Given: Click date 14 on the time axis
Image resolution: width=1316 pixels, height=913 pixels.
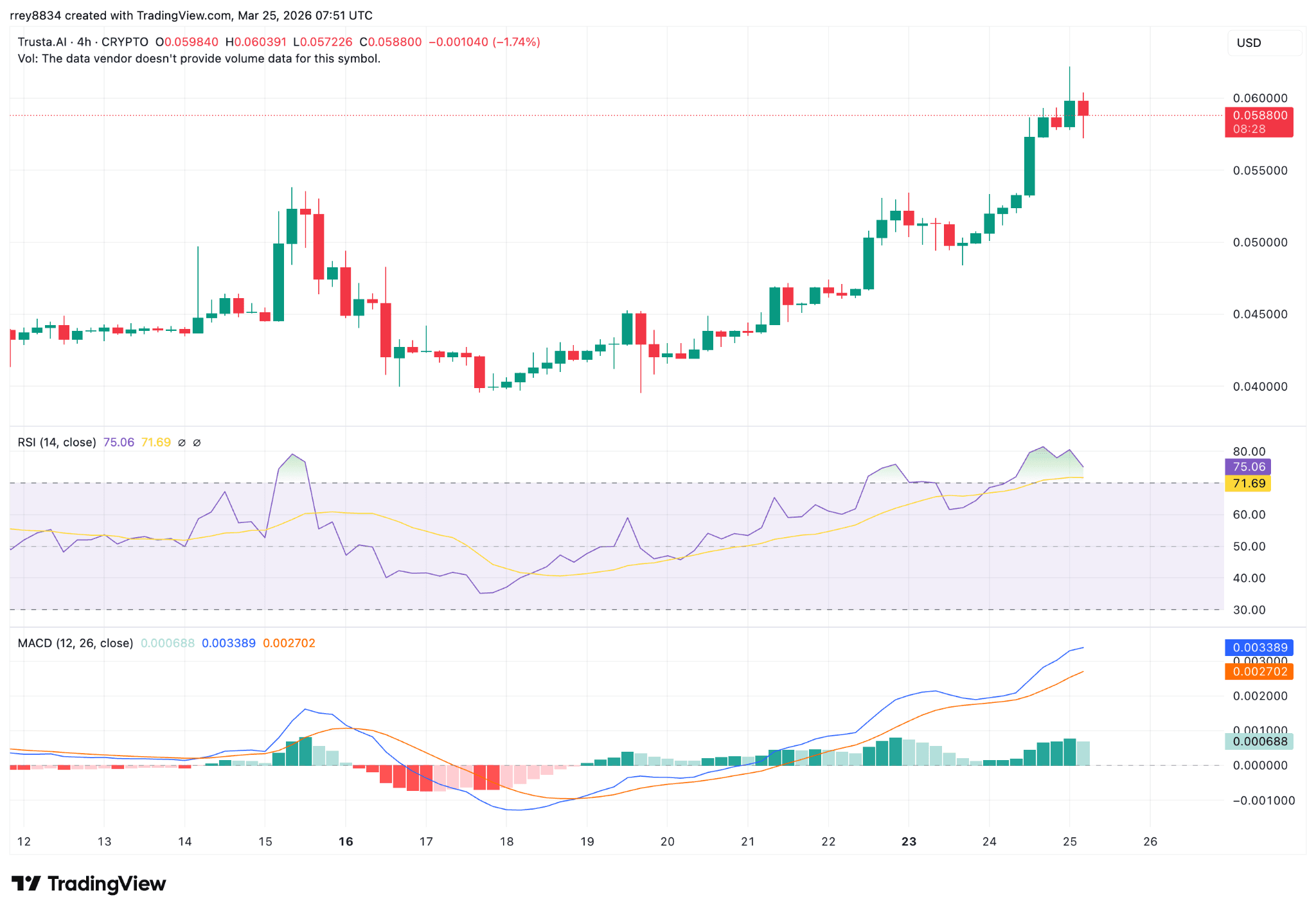Looking at the screenshot, I should (185, 841).
